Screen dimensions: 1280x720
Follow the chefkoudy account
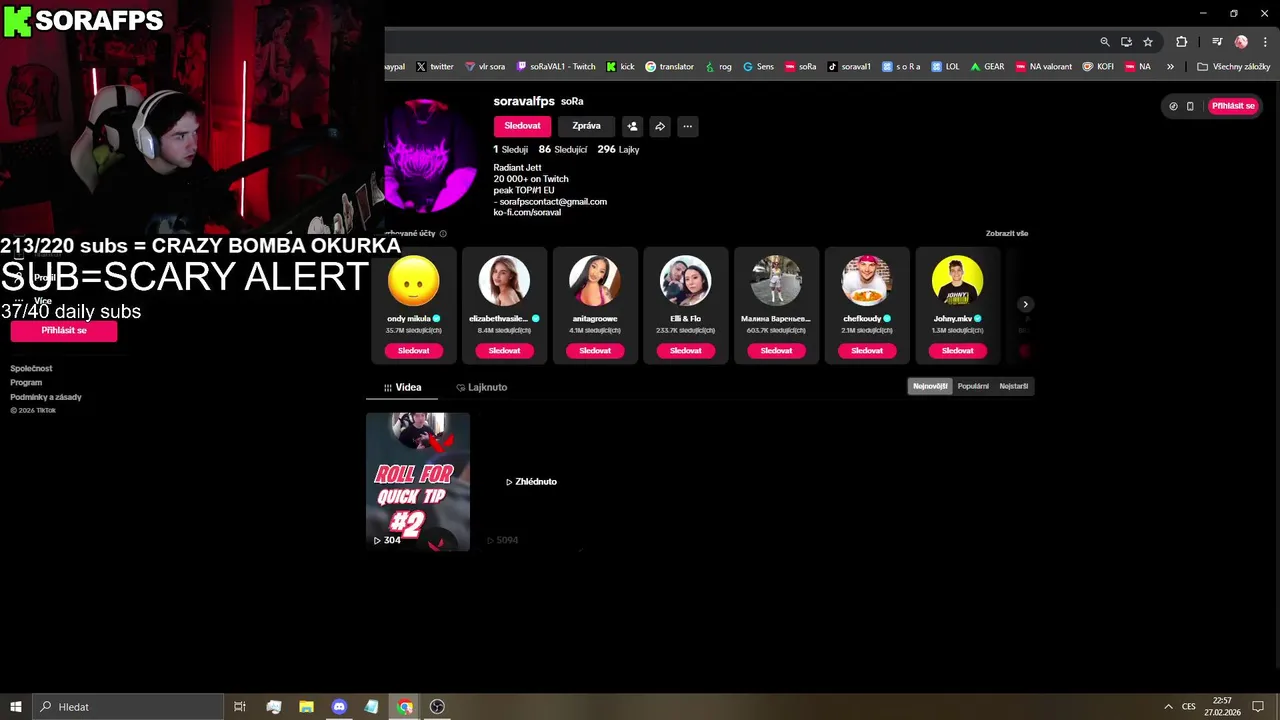[867, 350]
